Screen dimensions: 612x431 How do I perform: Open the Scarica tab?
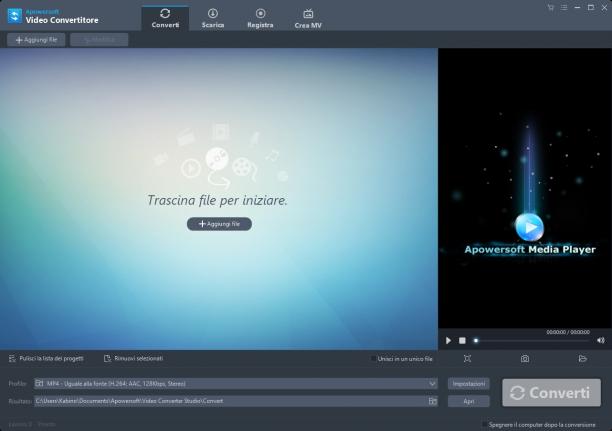[213, 18]
